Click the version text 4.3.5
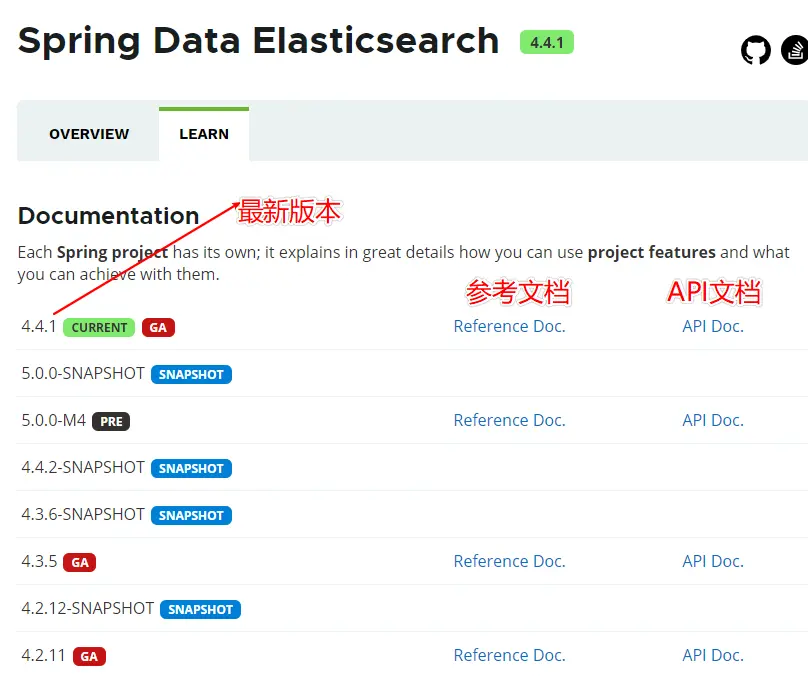Screen dimensions: 808x693 tap(39, 561)
